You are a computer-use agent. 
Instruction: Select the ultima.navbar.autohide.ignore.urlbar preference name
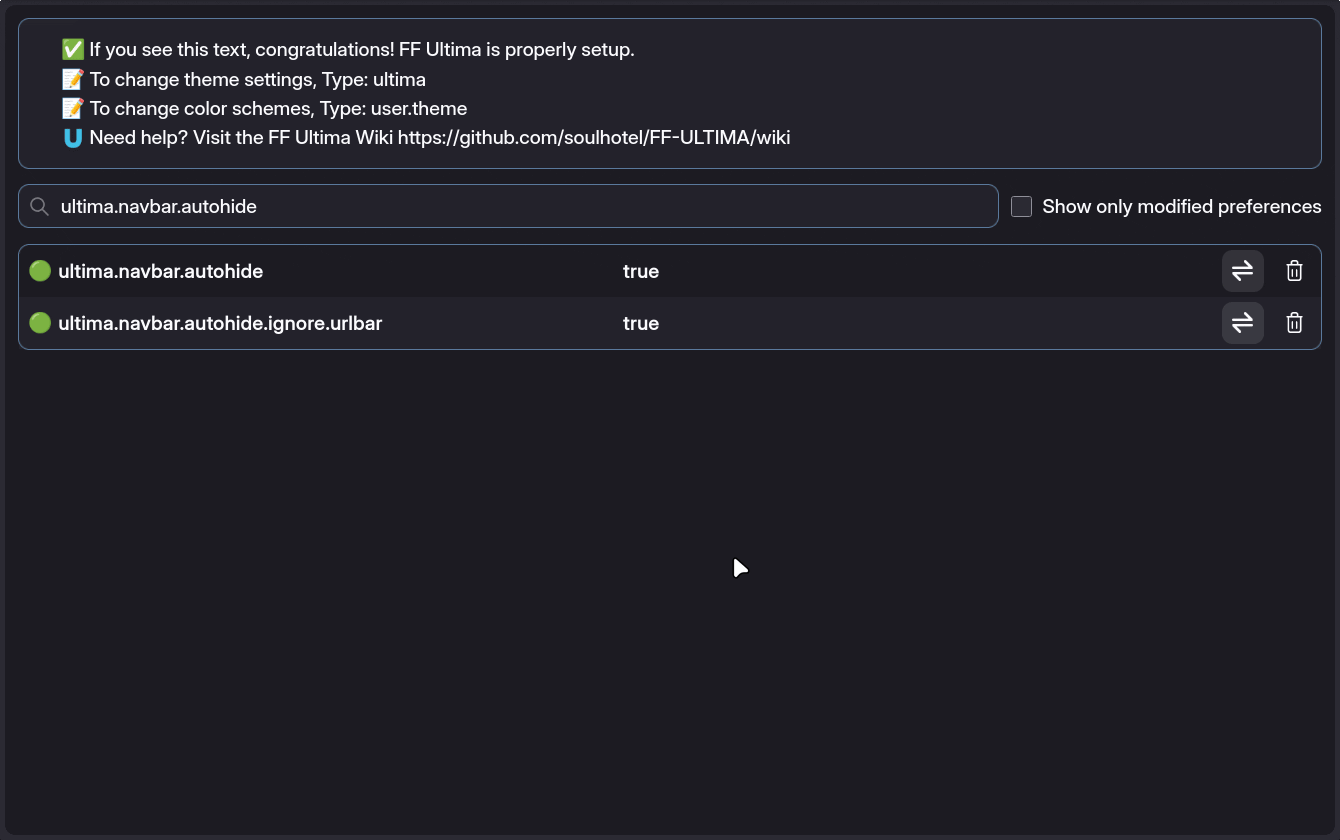pyautogui.click(x=220, y=323)
